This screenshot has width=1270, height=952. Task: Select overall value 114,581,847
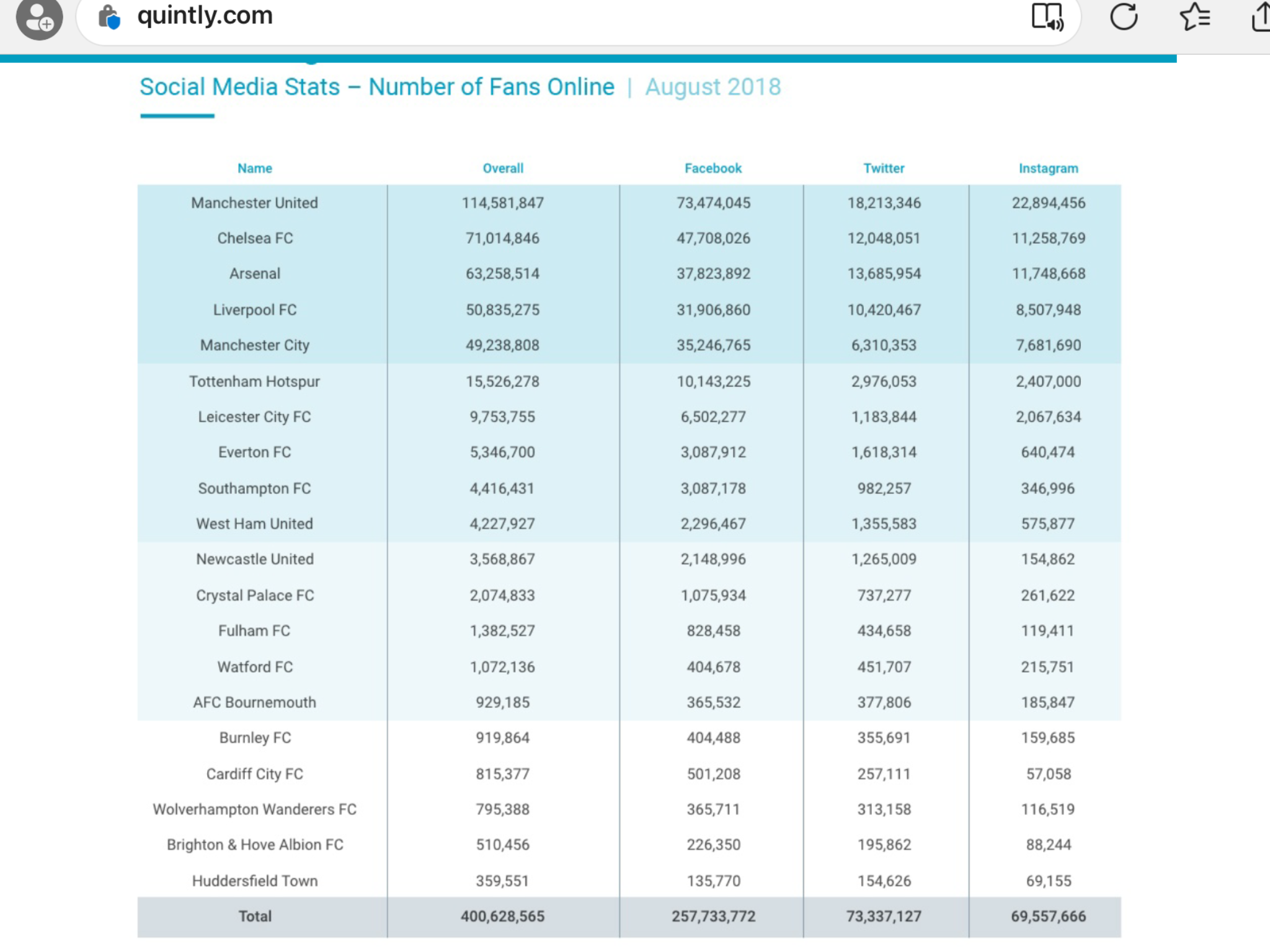click(x=503, y=203)
